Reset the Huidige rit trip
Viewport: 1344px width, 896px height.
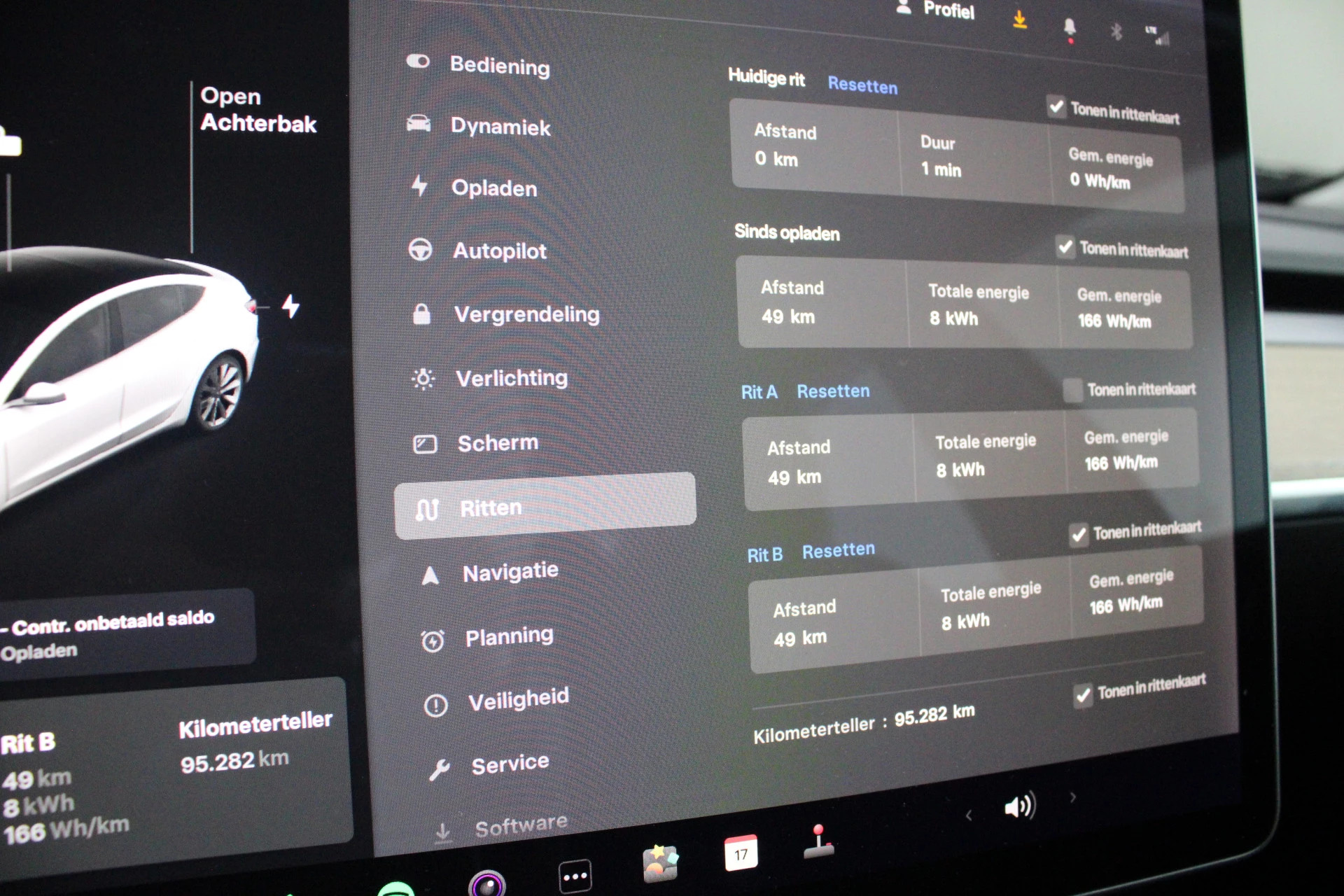coord(862,85)
